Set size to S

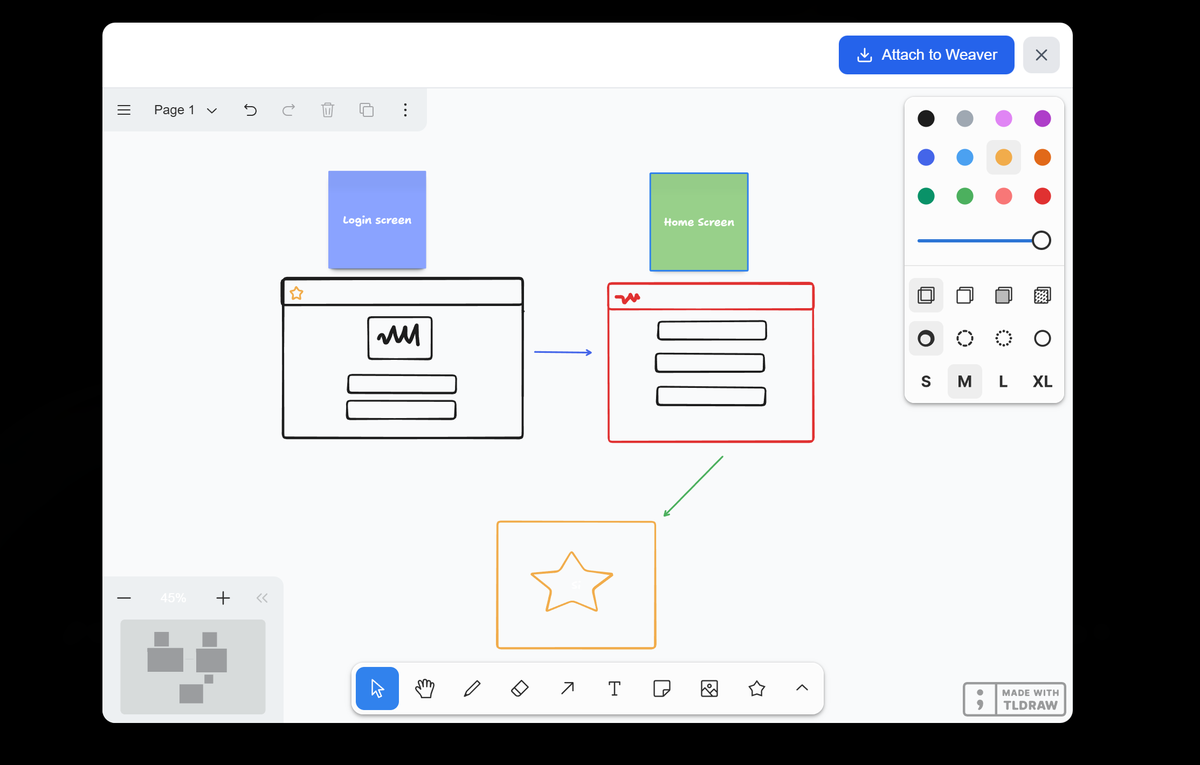(x=926, y=381)
